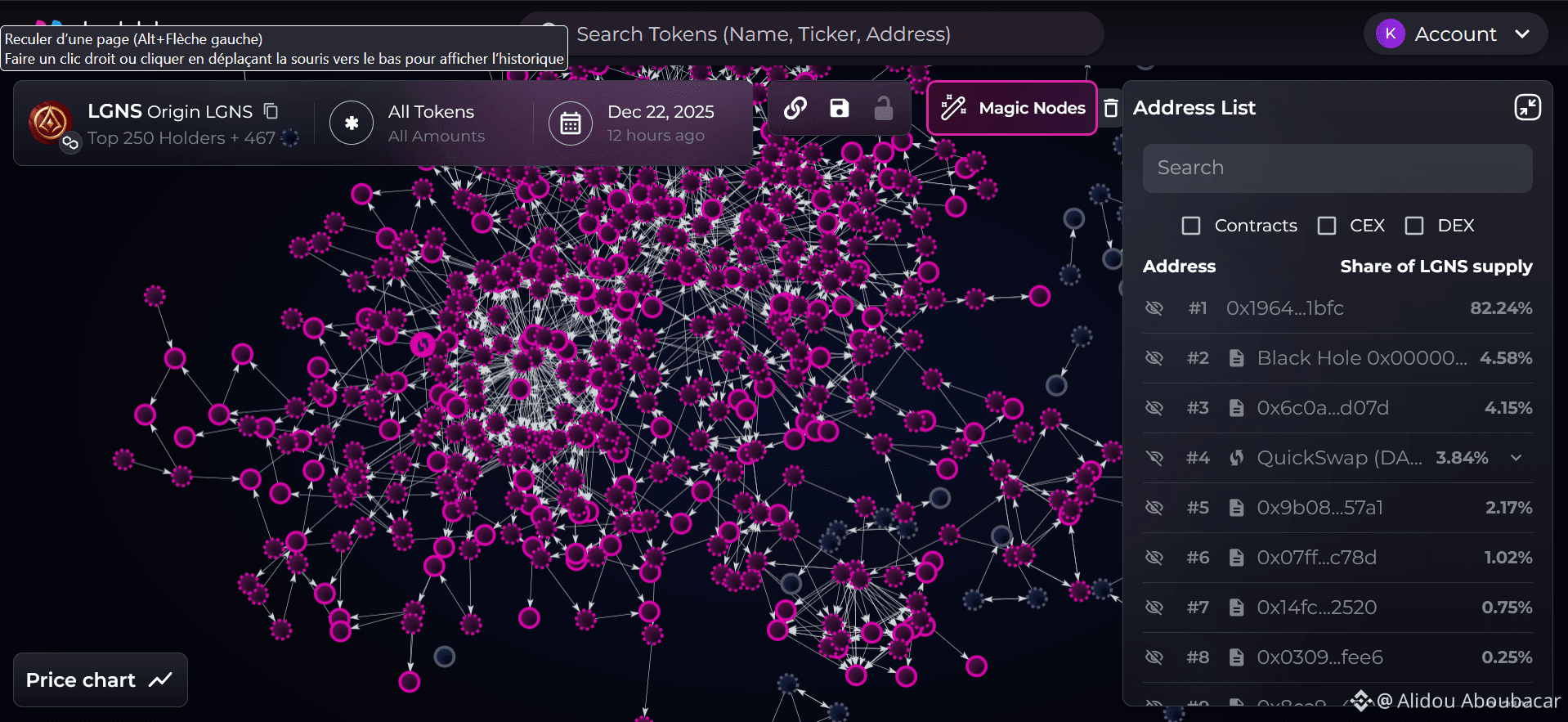The image size is (1568, 722).
Task: Enable the Contracts checkbox filter
Action: (x=1191, y=226)
